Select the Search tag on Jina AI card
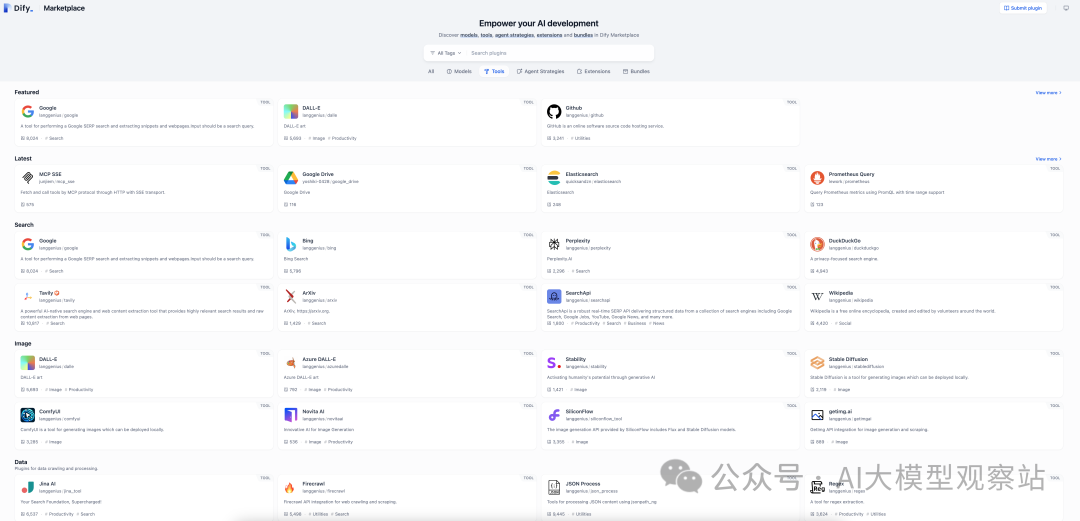This screenshot has width=1080, height=521. click(x=87, y=514)
